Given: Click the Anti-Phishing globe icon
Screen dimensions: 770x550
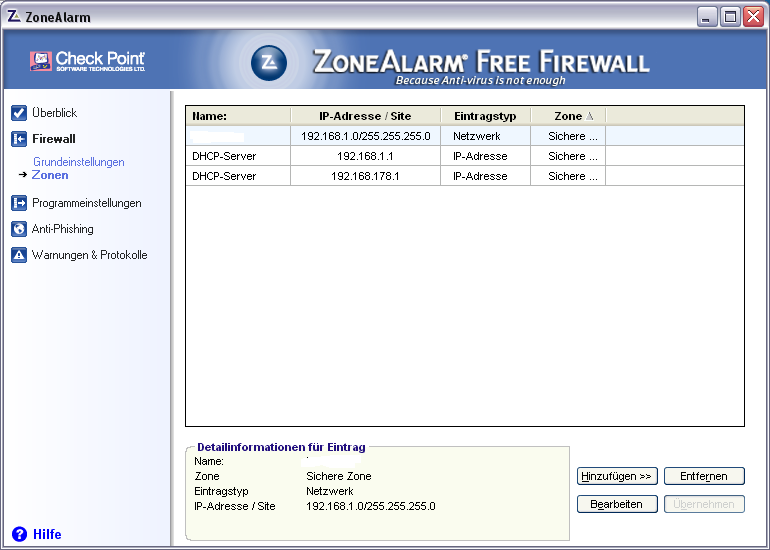Looking at the screenshot, I should click(19, 229).
